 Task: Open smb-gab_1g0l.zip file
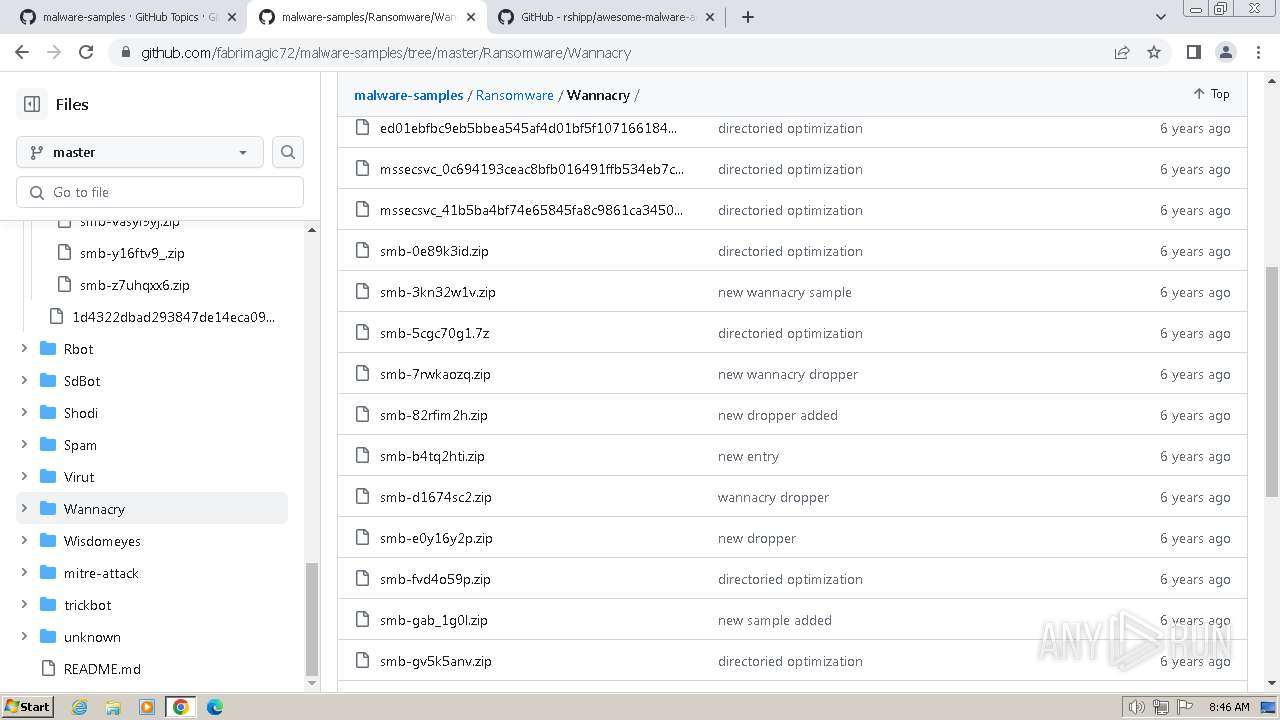(x=434, y=620)
